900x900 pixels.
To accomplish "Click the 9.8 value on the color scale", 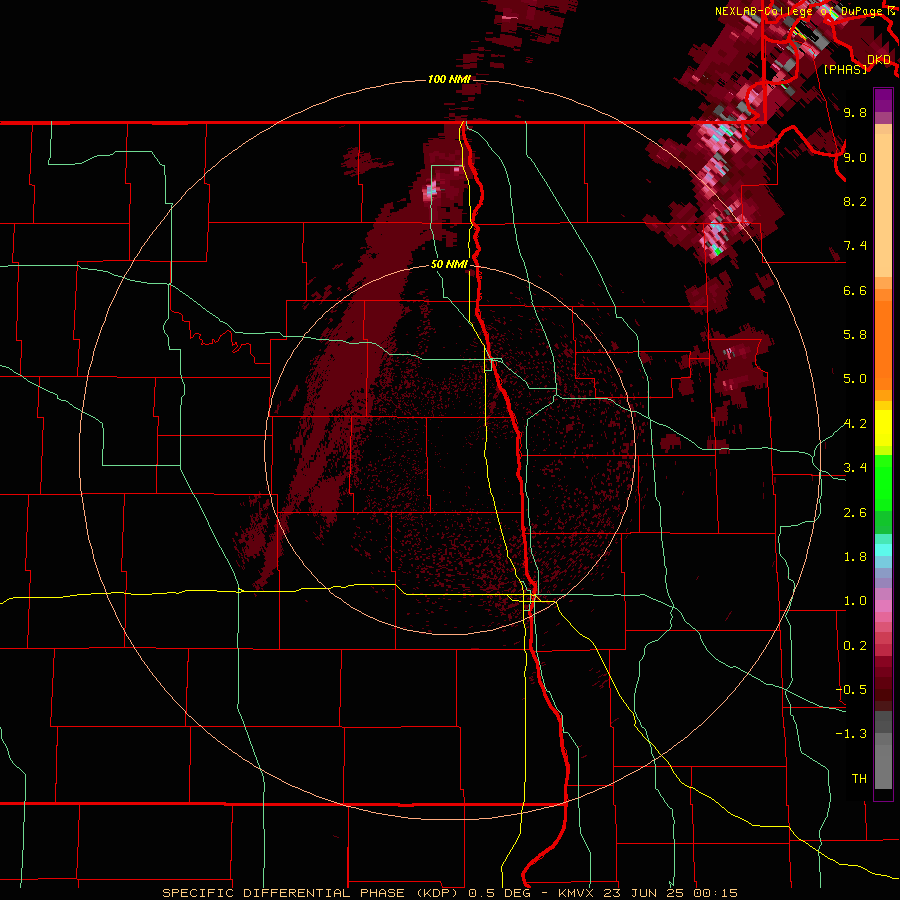I will pos(855,112).
